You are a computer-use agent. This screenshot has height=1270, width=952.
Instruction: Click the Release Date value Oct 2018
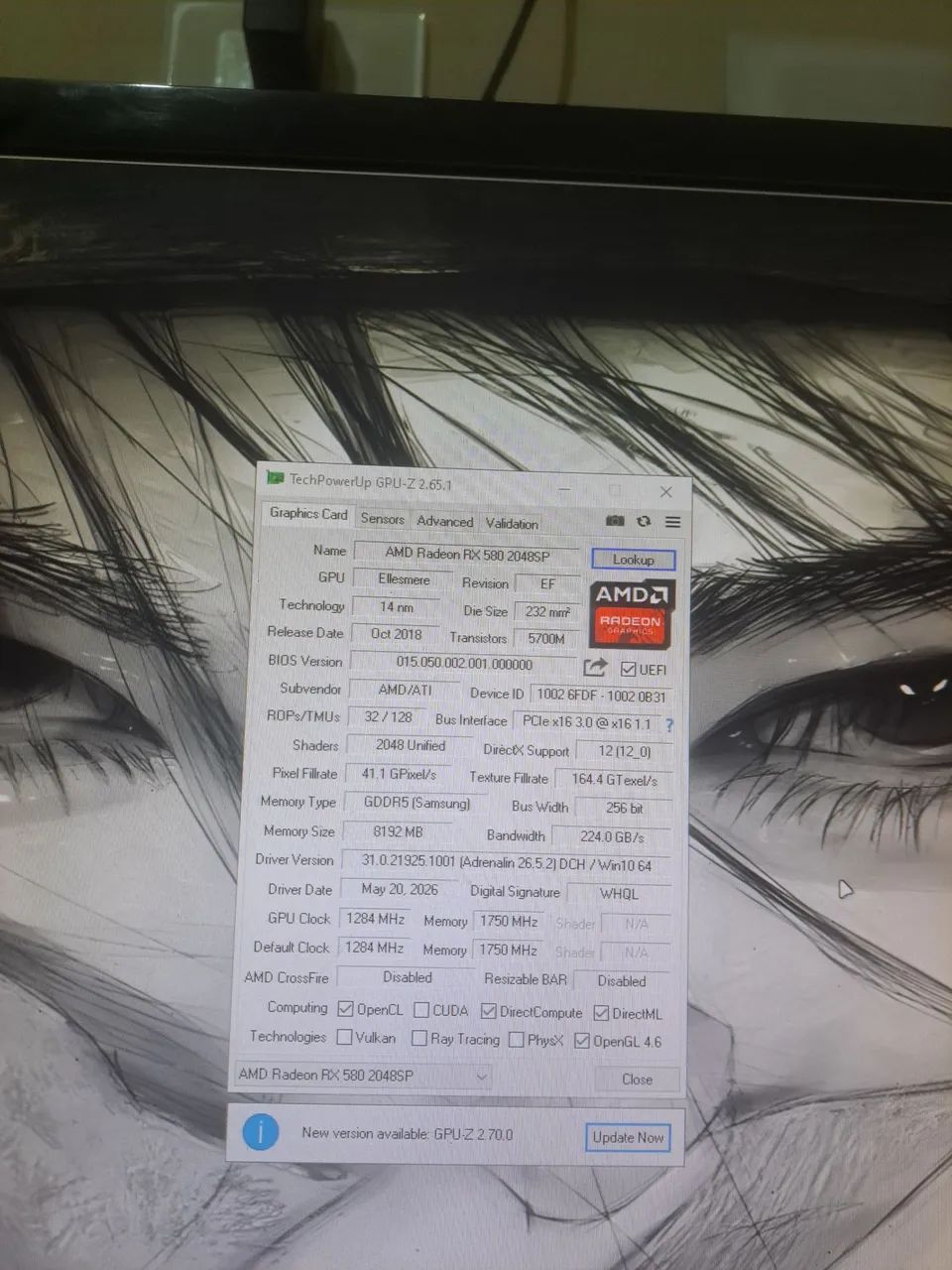(x=397, y=634)
